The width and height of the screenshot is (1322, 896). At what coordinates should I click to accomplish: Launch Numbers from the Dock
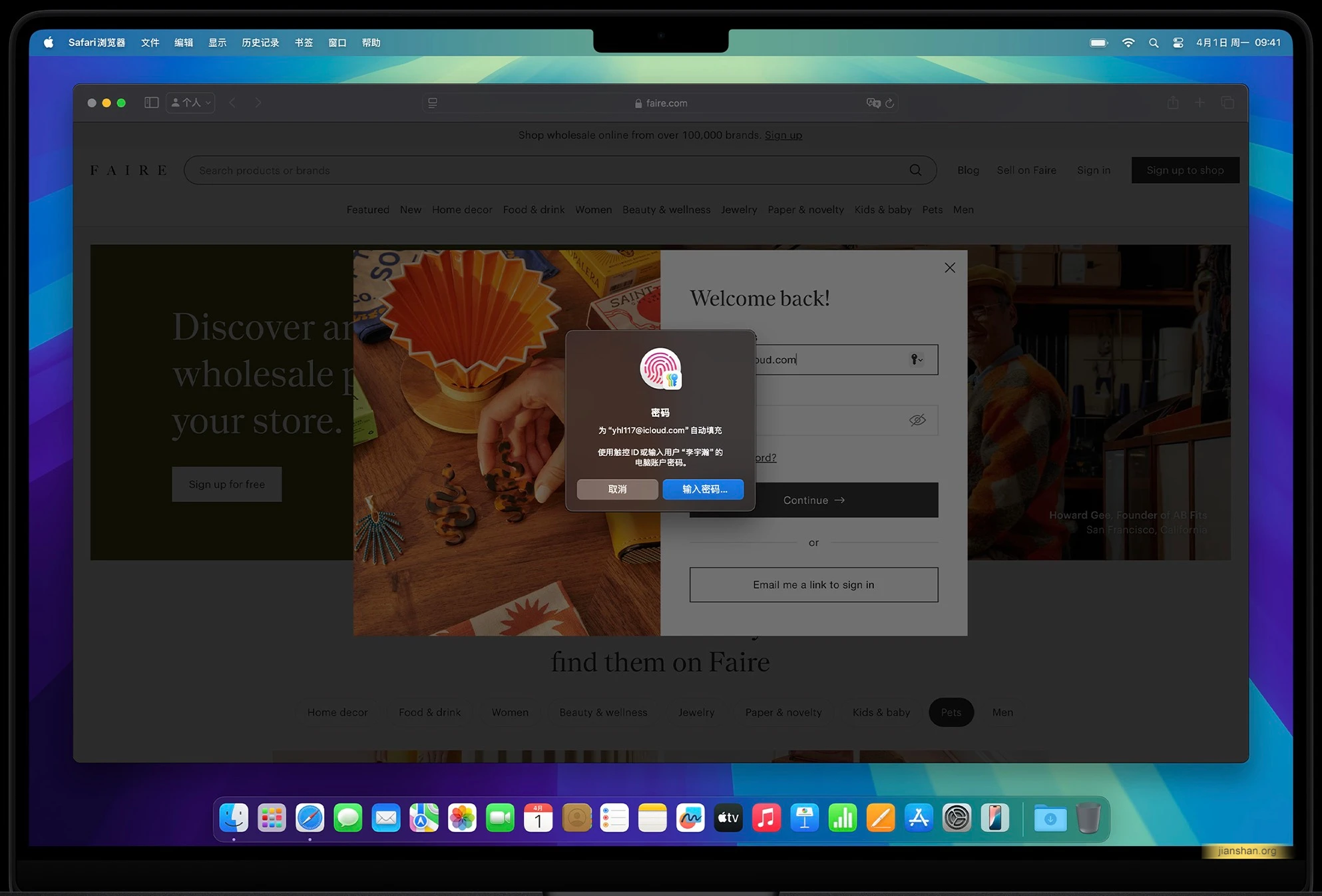[x=843, y=818]
